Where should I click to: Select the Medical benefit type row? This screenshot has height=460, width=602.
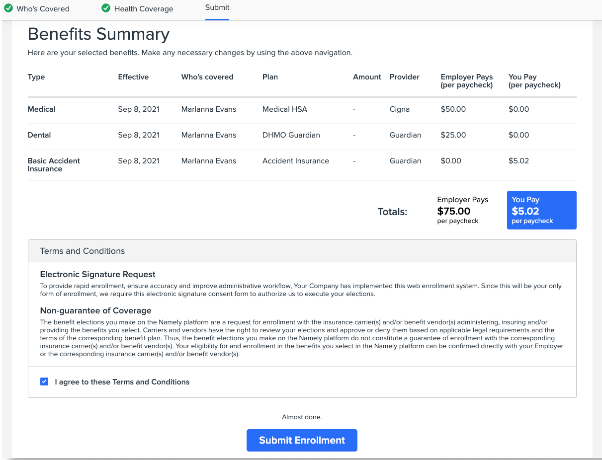(x=40, y=108)
